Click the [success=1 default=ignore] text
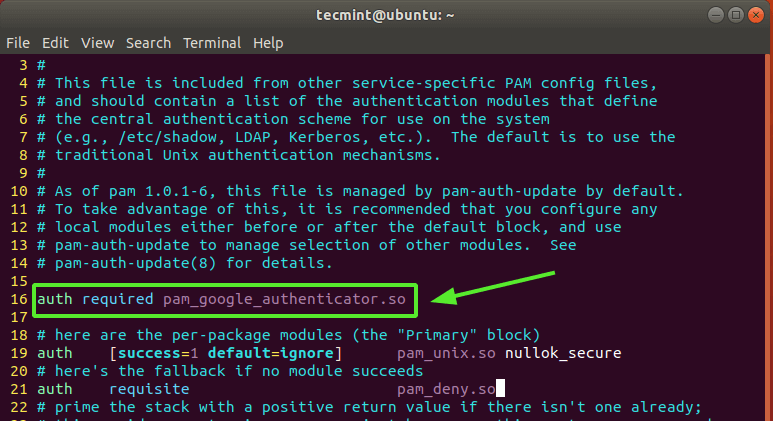773x421 pixels. pyautogui.click(x=226, y=353)
